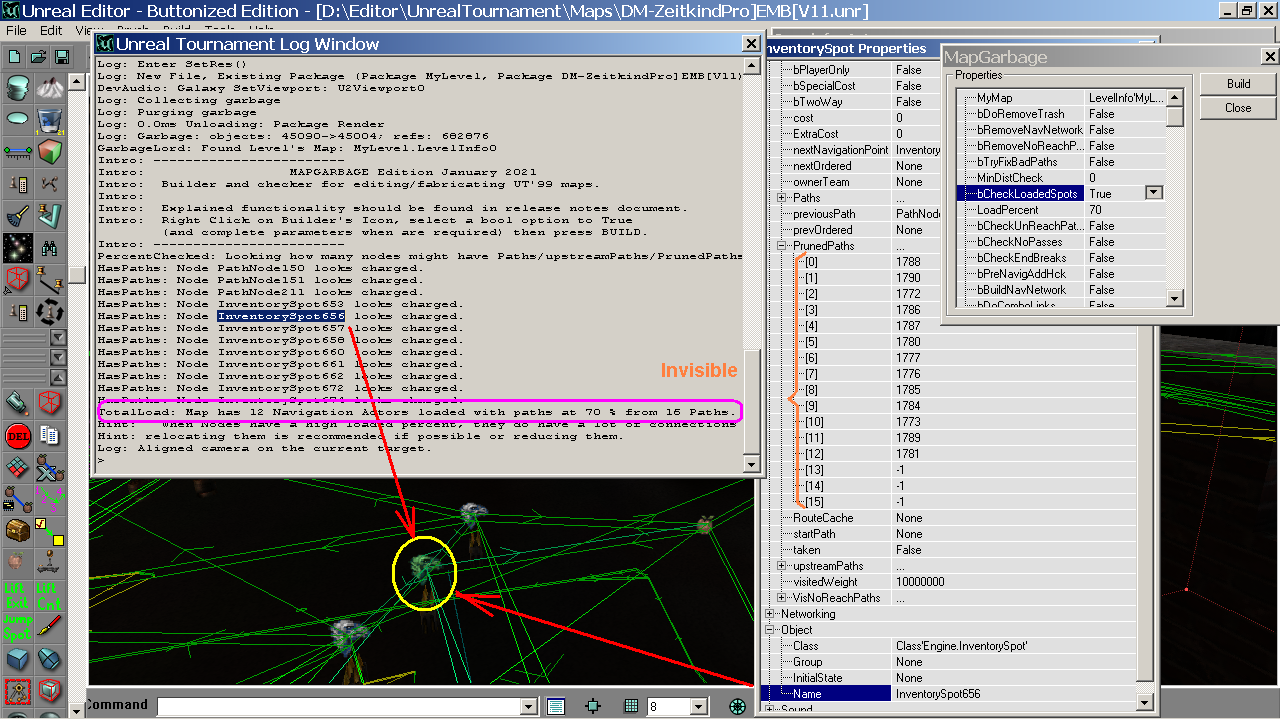1280x720 pixels.
Task: Click Class property row Engine.InventorySpot
Action: coord(948,646)
